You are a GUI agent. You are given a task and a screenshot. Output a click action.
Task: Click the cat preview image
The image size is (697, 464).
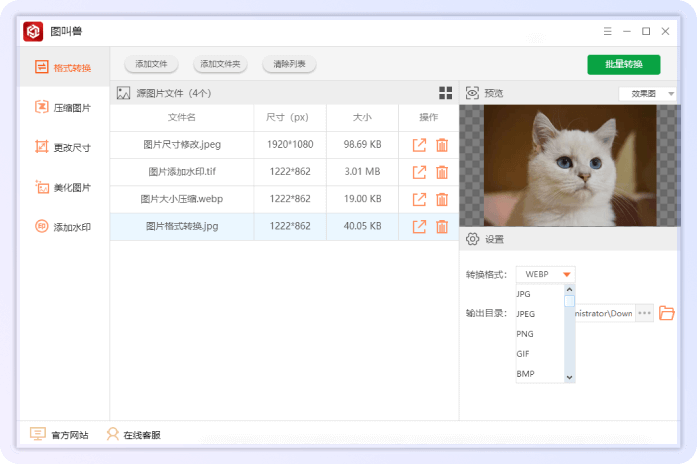pos(570,166)
